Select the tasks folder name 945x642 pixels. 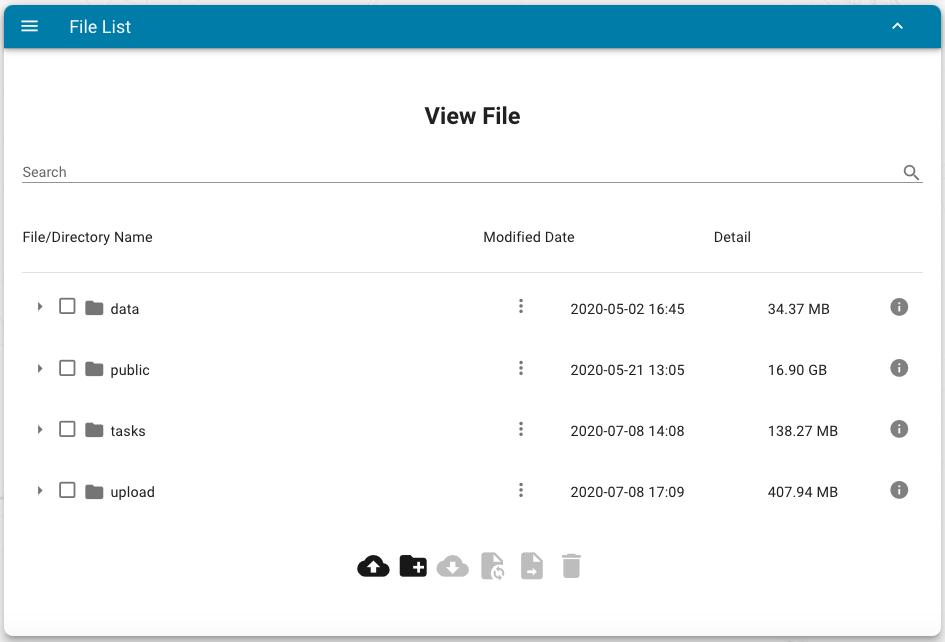[128, 431]
